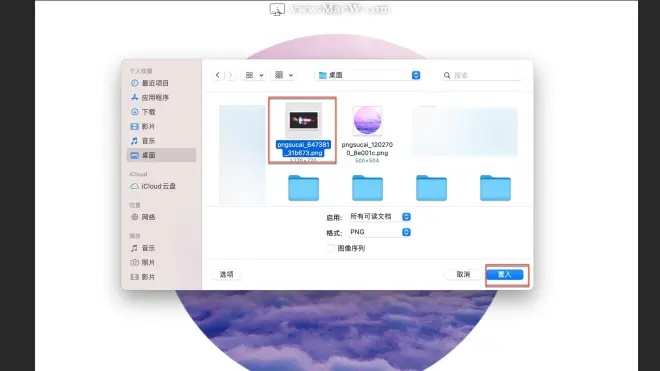Select the fourth folder in bottom row
660x371 pixels.
(x=495, y=188)
